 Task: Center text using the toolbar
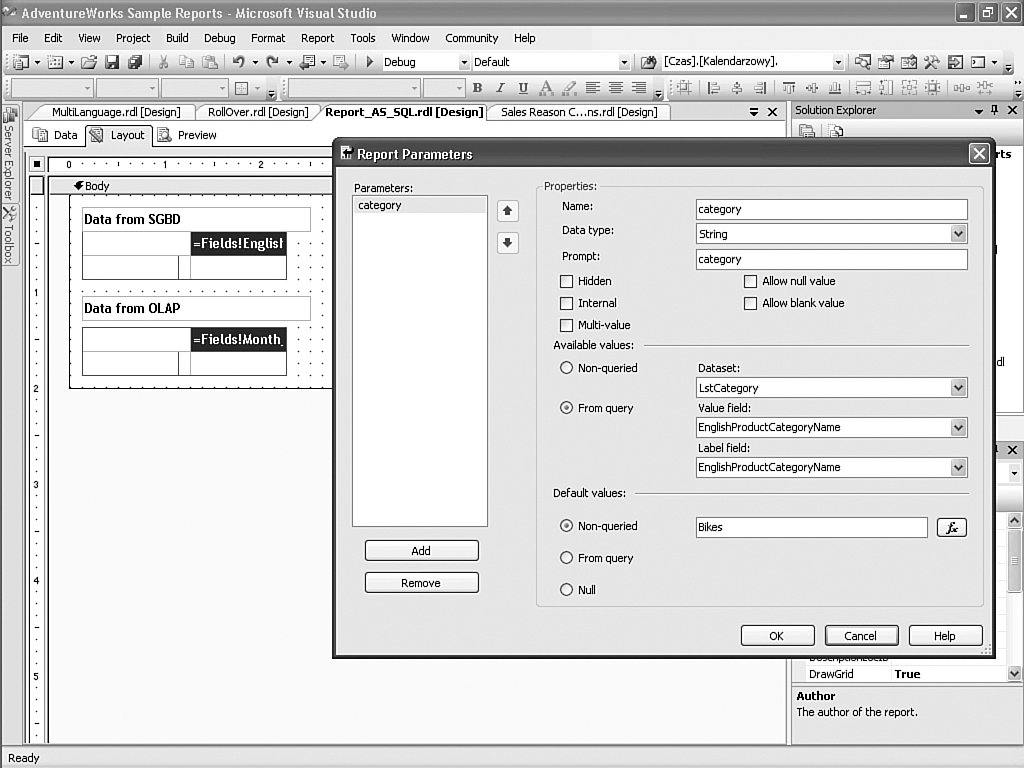coord(616,88)
